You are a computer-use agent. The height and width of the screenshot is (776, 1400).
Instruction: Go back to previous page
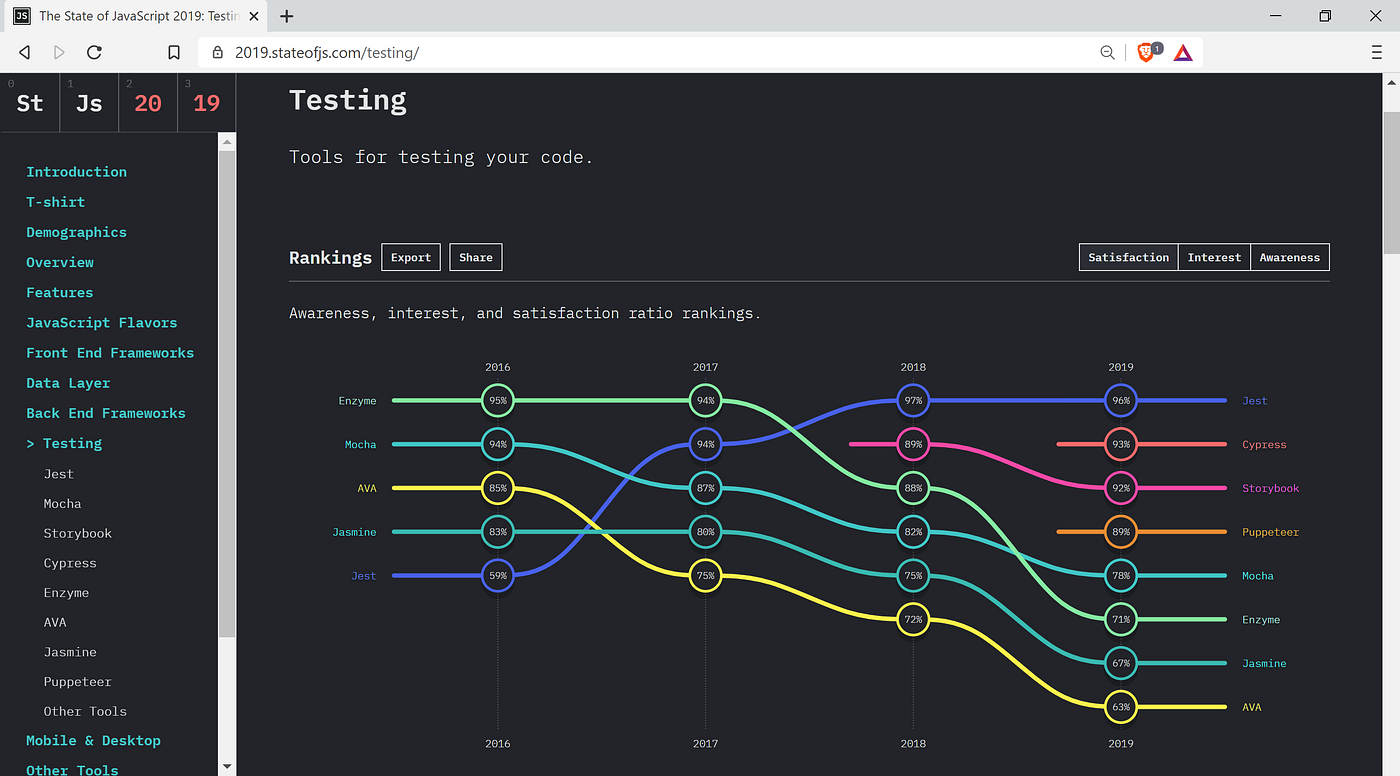tap(25, 52)
